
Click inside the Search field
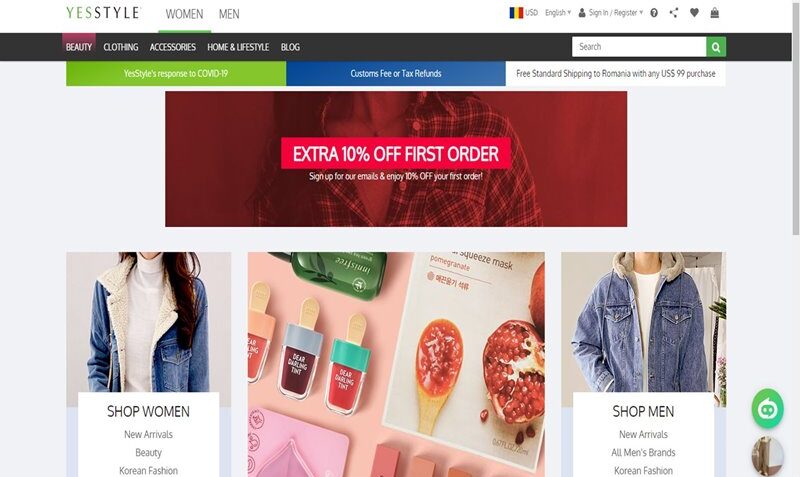639,47
